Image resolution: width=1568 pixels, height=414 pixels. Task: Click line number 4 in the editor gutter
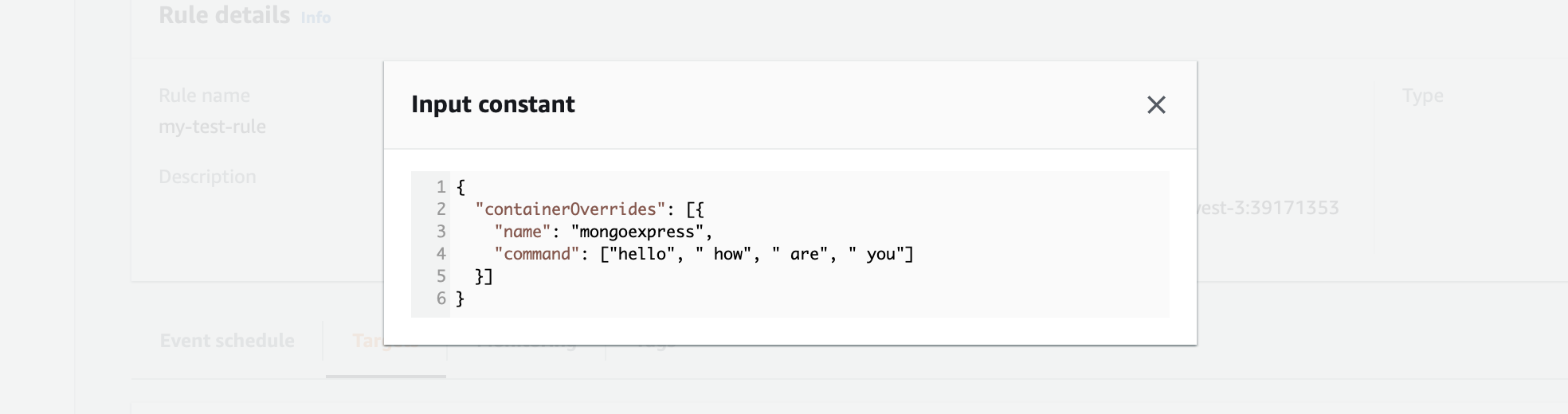click(441, 254)
